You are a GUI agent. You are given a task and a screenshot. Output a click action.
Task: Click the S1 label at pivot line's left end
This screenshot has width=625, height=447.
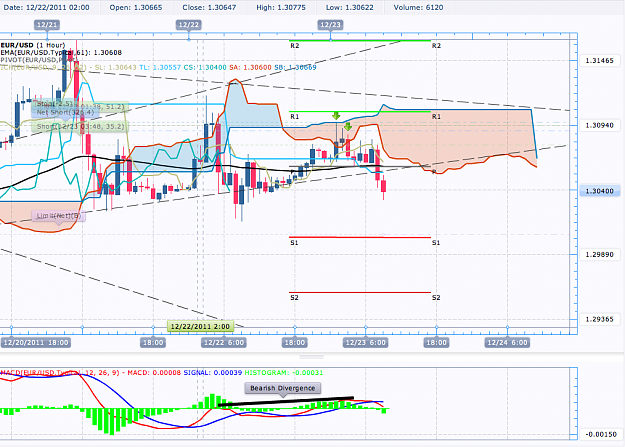click(294, 242)
